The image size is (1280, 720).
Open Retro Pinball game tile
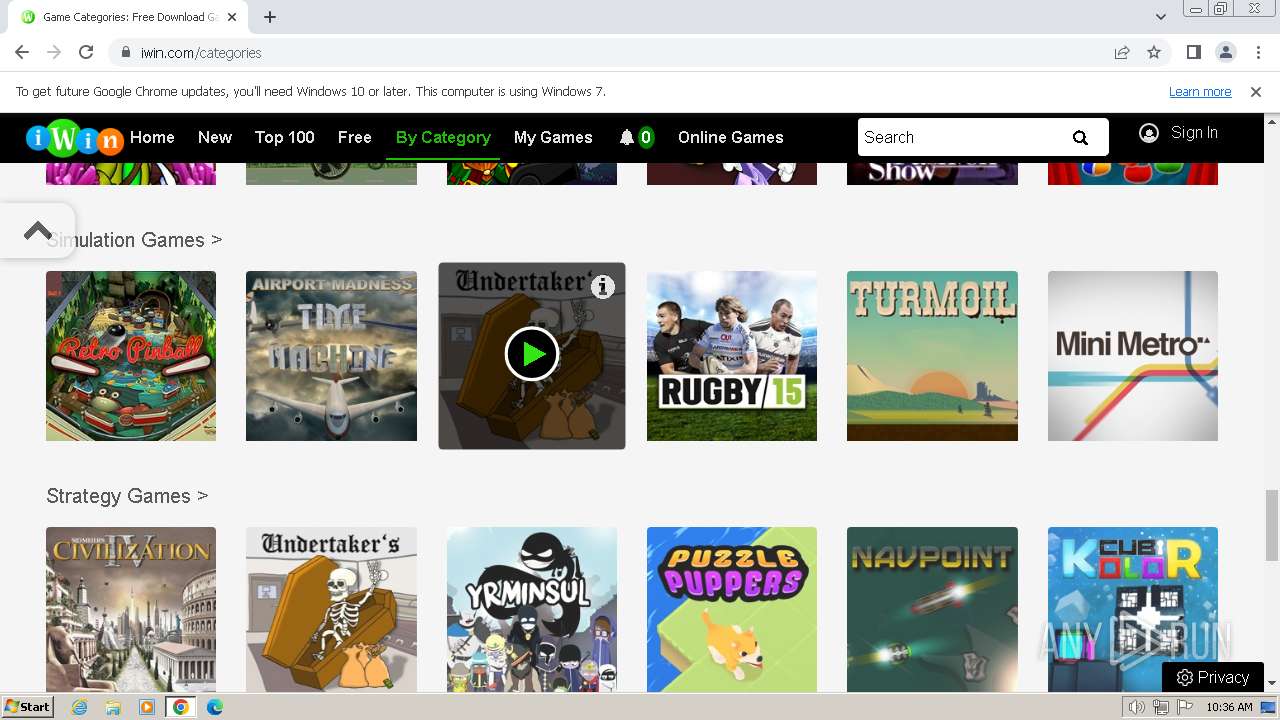[131, 356]
